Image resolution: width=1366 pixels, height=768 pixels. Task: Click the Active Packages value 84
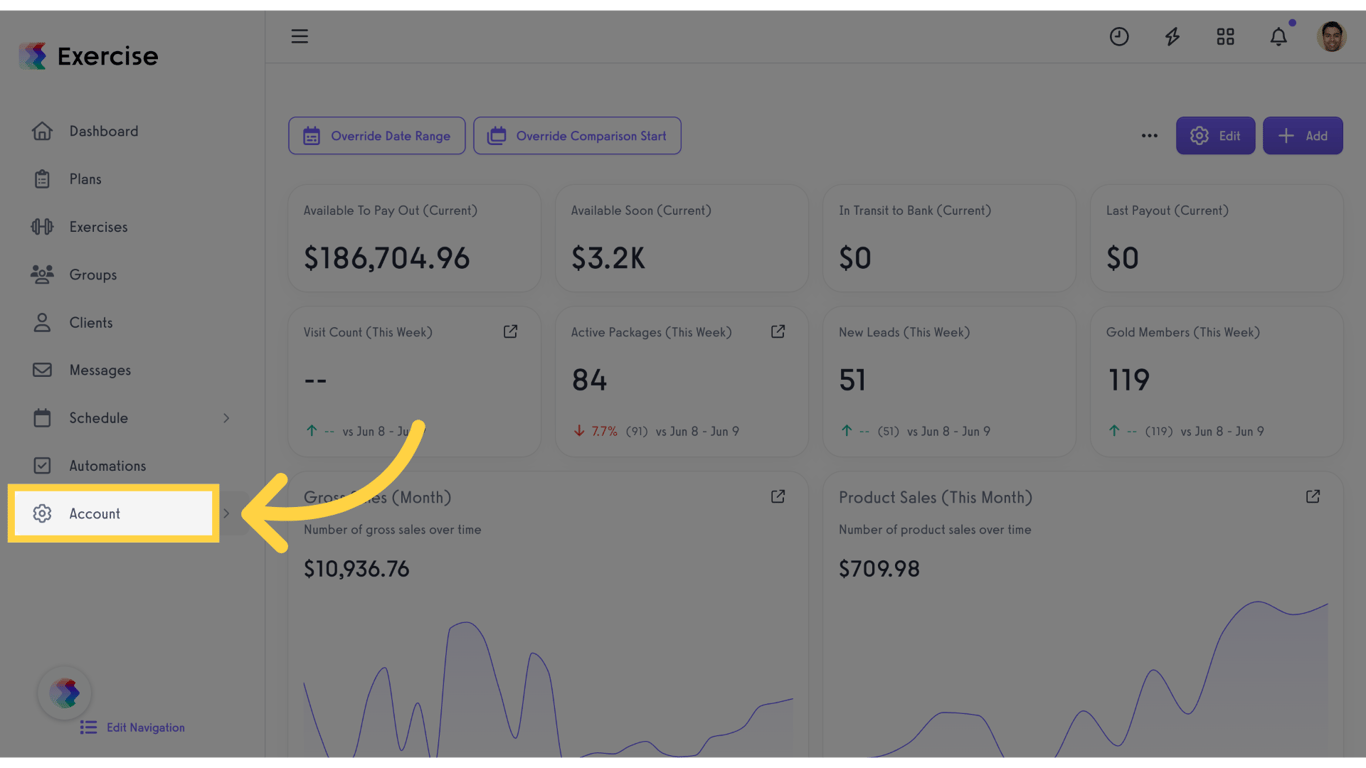[589, 380]
